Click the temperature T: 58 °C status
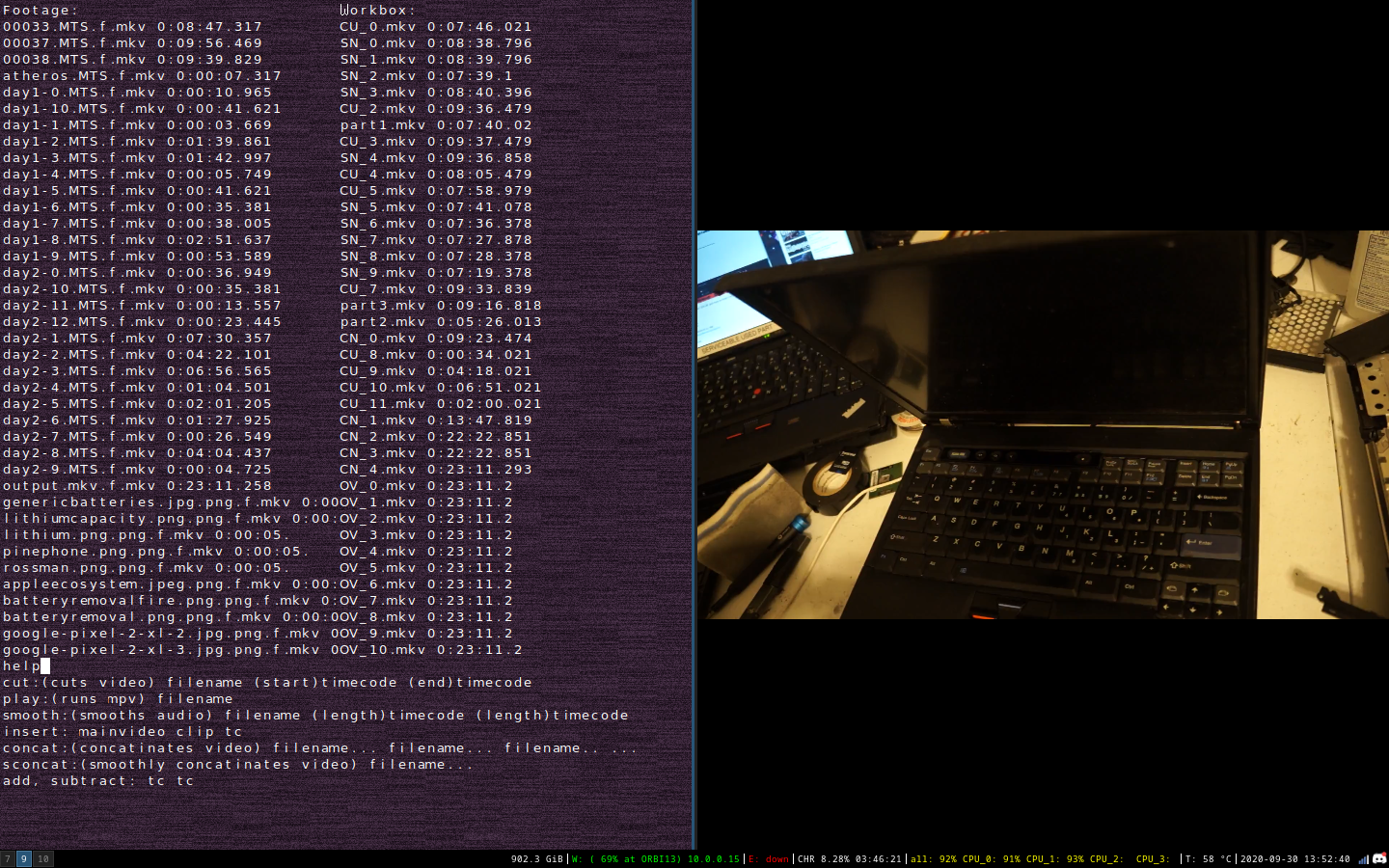The height and width of the screenshot is (868, 1389). (1209, 859)
